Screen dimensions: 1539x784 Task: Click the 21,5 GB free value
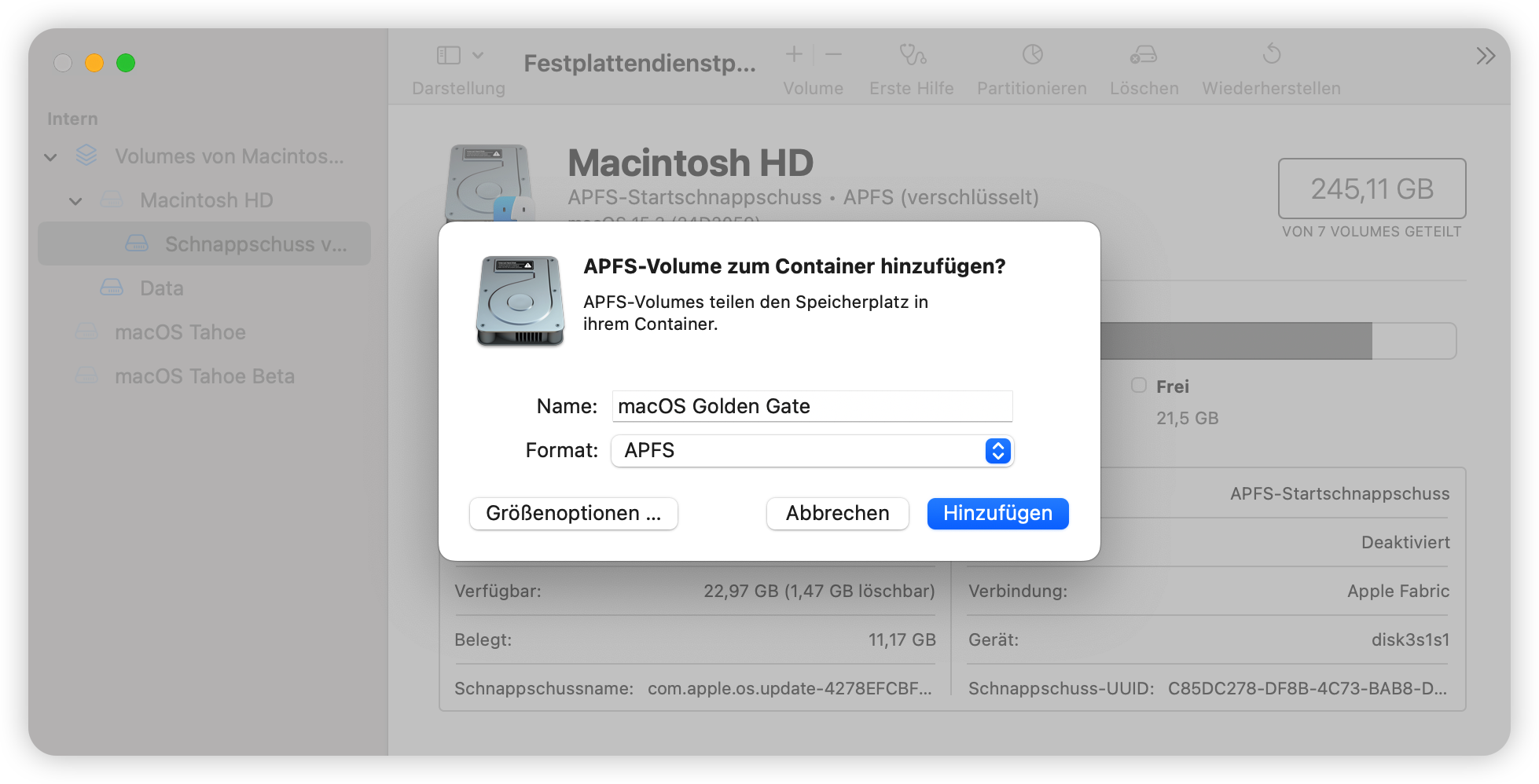click(1187, 419)
